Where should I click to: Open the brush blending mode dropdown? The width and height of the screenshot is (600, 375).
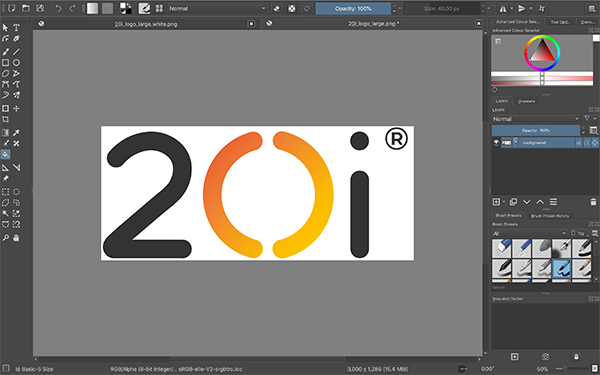(x=218, y=8)
